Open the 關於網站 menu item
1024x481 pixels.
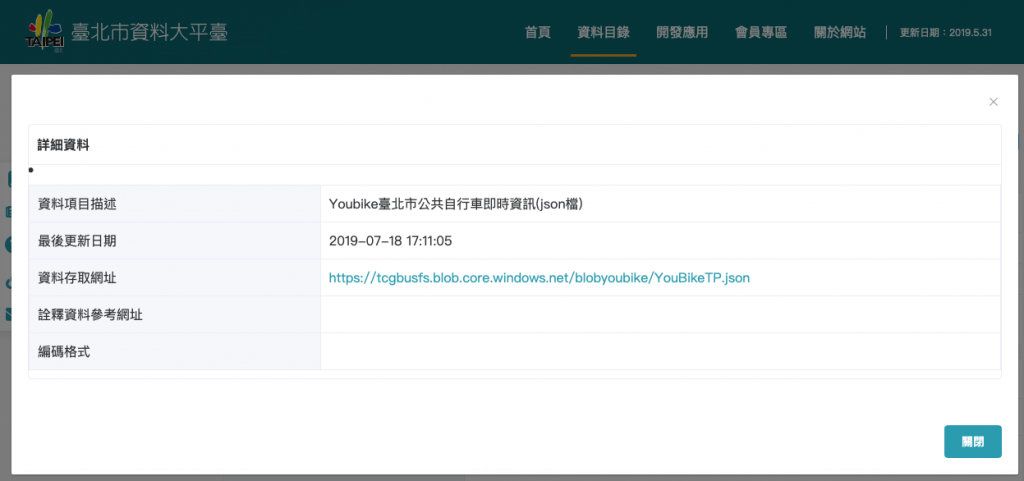pyautogui.click(x=840, y=33)
